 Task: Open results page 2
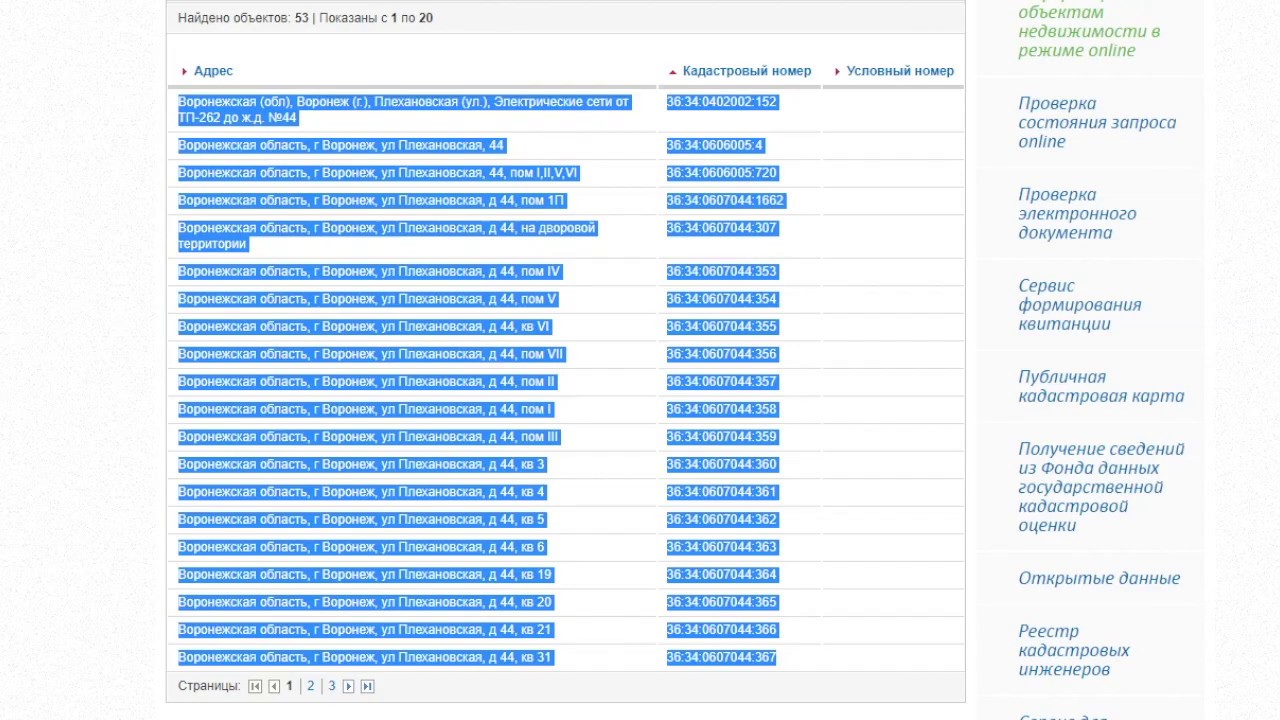[x=311, y=686]
